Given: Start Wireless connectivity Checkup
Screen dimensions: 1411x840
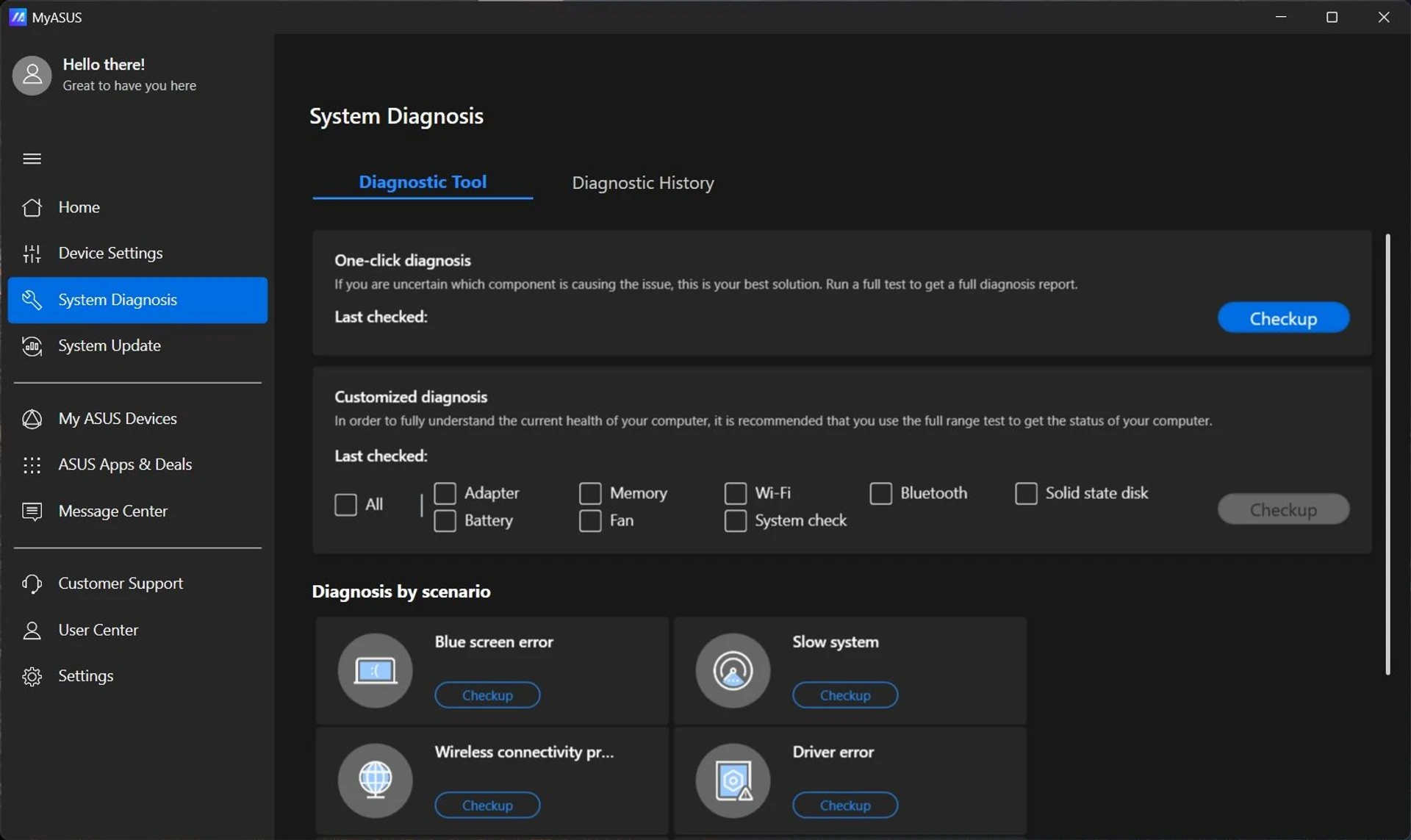Looking at the screenshot, I should 487,805.
